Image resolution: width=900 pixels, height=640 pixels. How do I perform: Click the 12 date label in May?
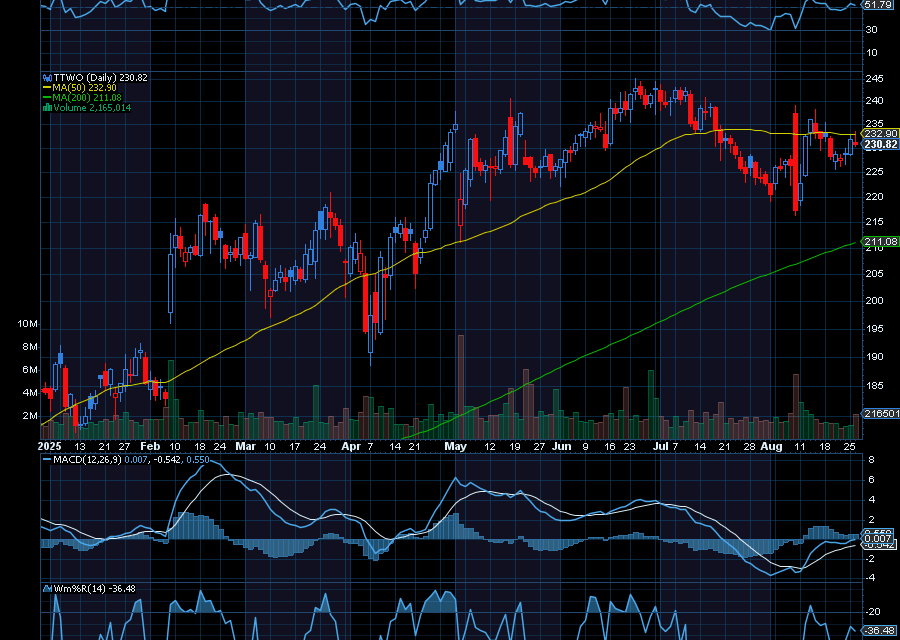(x=490, y=447)
